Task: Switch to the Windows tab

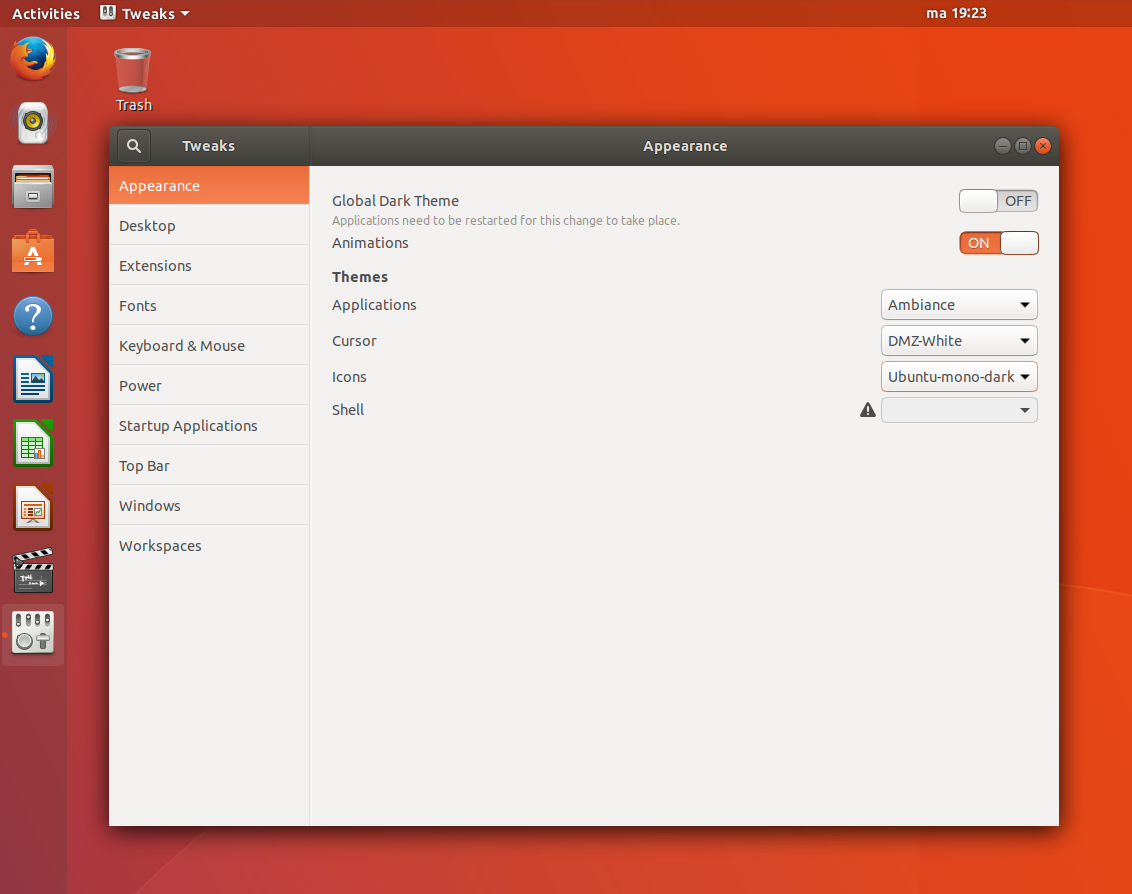Action: pos(209,506)
